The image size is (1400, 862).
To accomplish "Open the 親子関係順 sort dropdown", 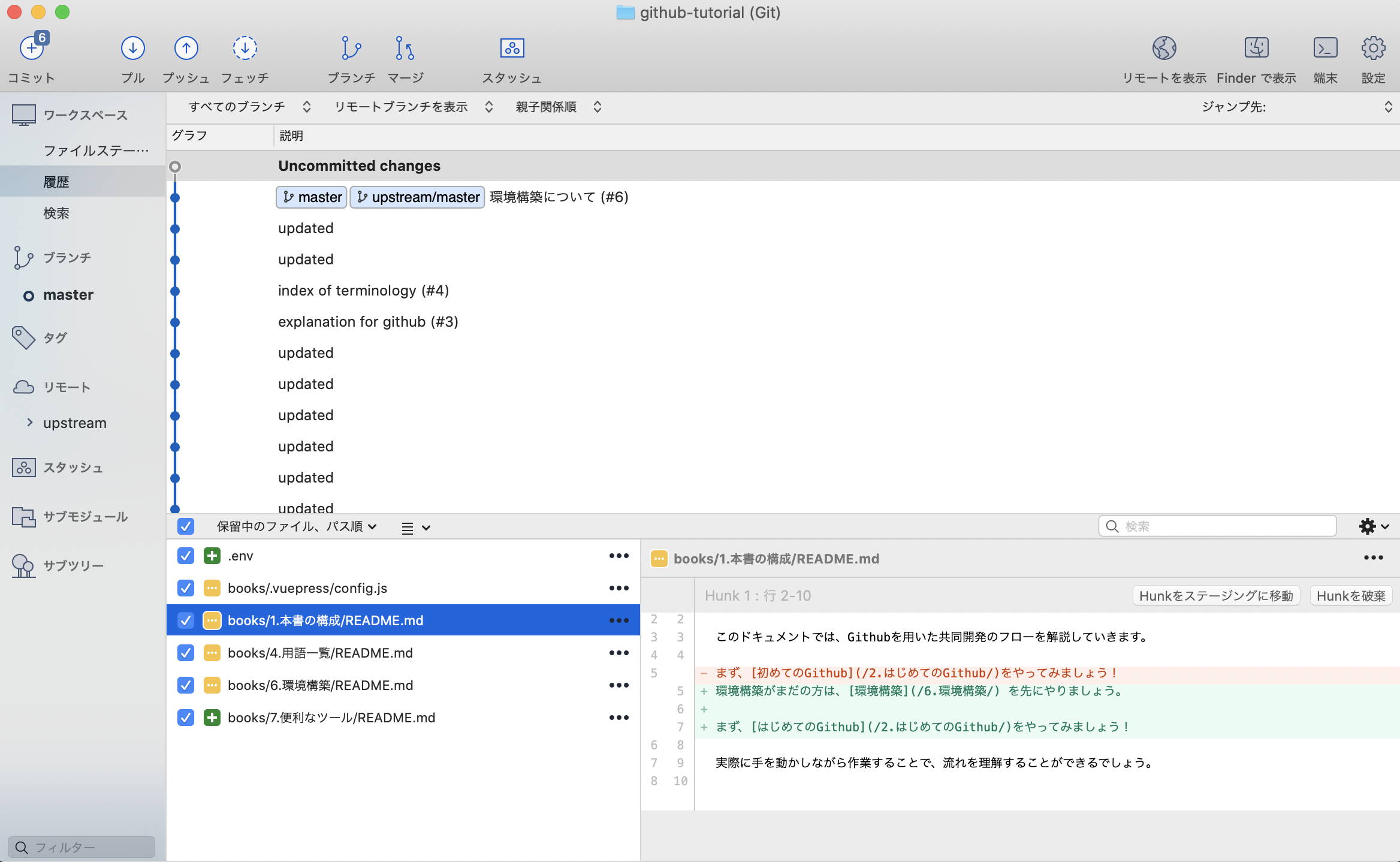I will coord(559,106).
